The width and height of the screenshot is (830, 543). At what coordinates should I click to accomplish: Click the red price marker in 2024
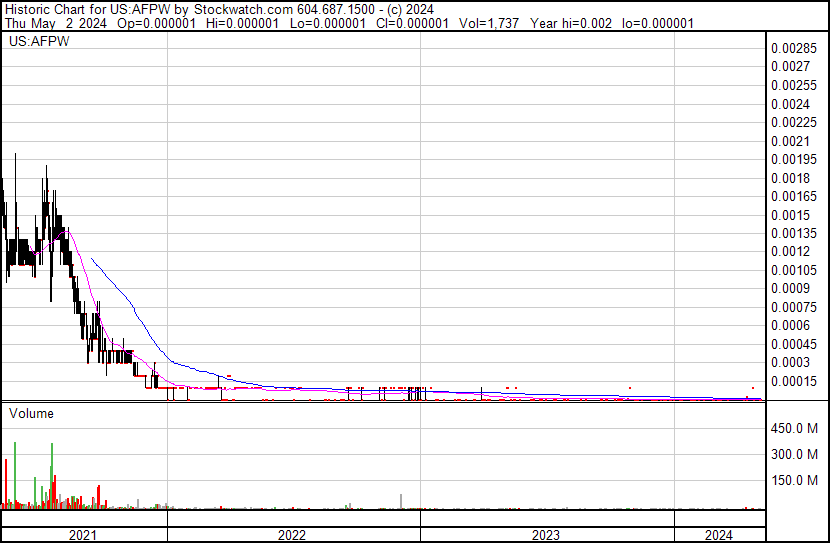click(752, 387)
